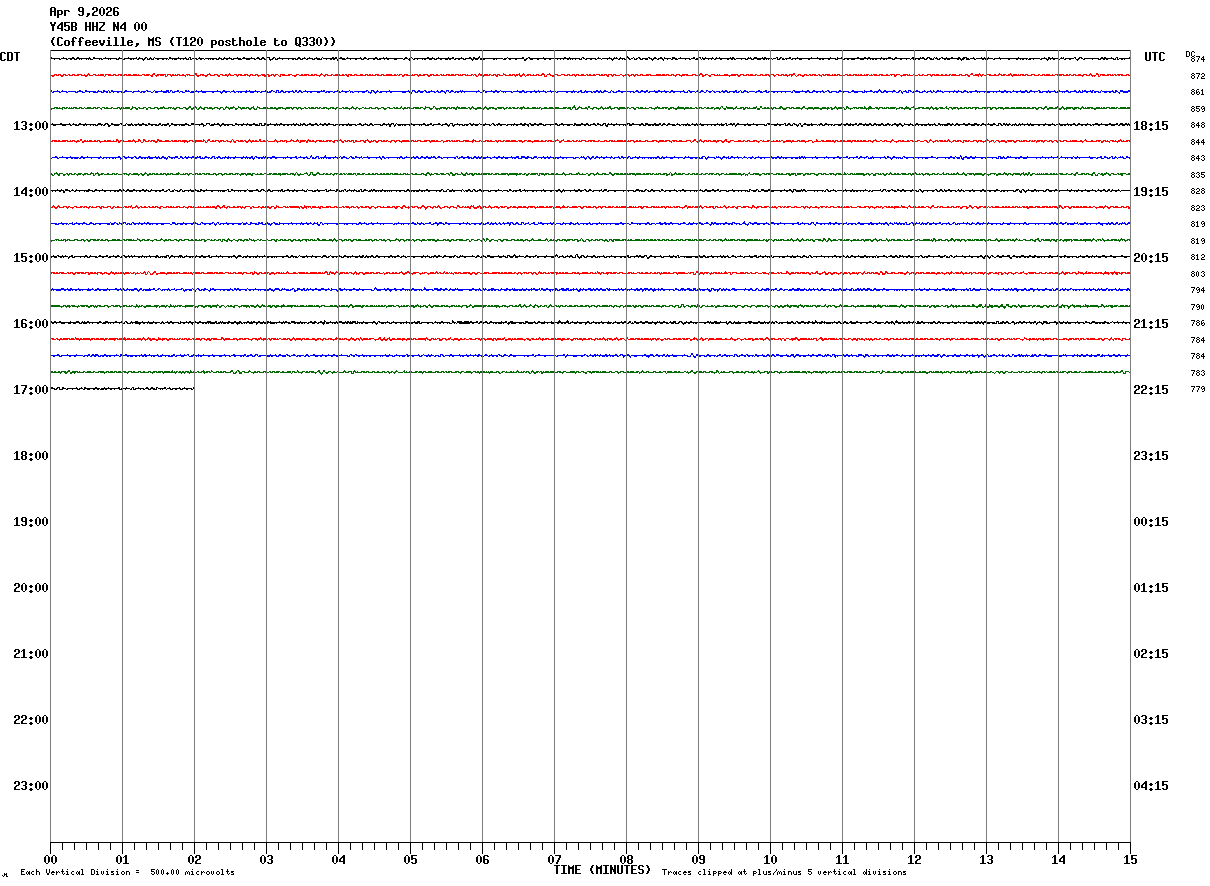Screen dimensions: 1210x886
Task: Click the DC offset value '786'
Action: 1198,324
